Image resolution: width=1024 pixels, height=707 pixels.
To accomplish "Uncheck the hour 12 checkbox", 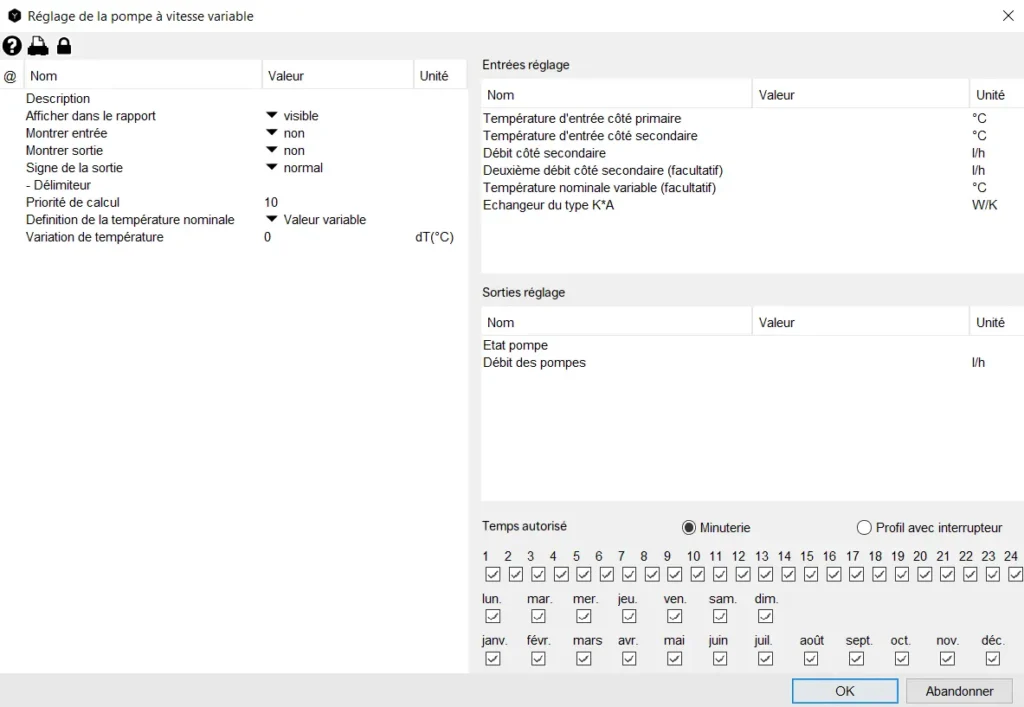I will click(743, 575).
